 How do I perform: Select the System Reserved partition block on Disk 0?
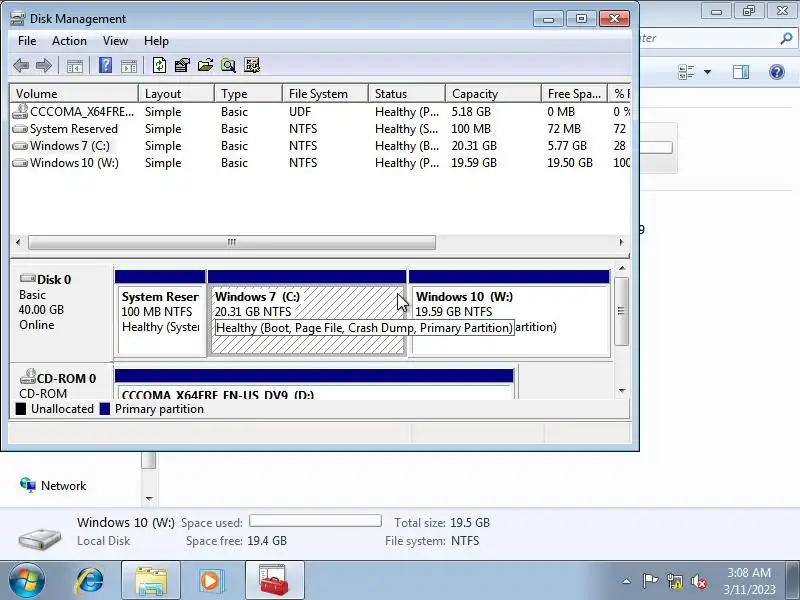[160, 314]
